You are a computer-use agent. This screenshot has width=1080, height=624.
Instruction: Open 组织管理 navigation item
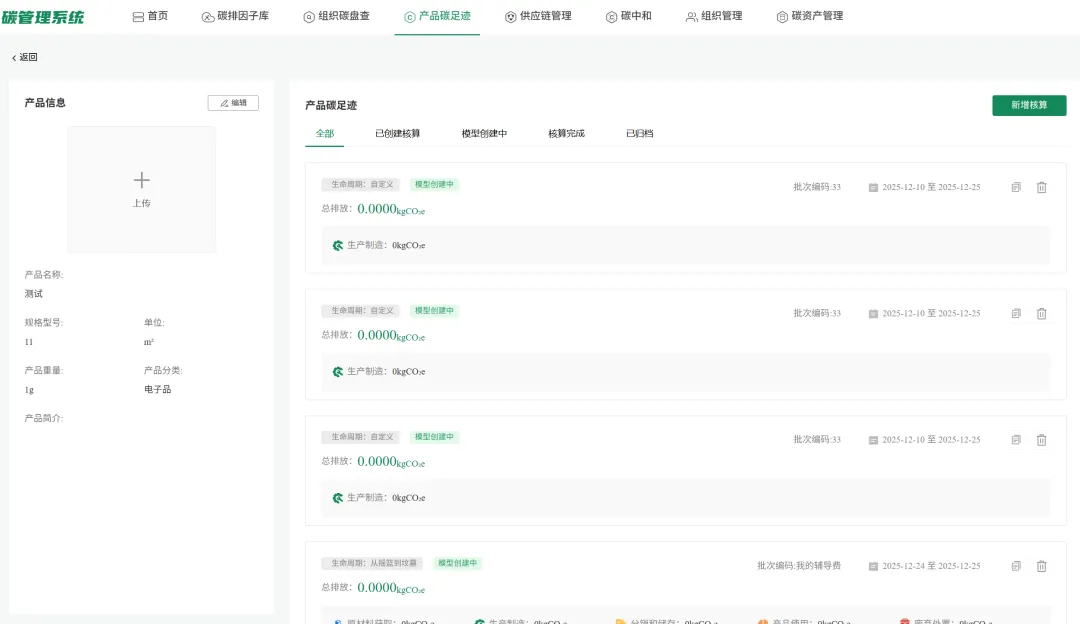point(714,16)
